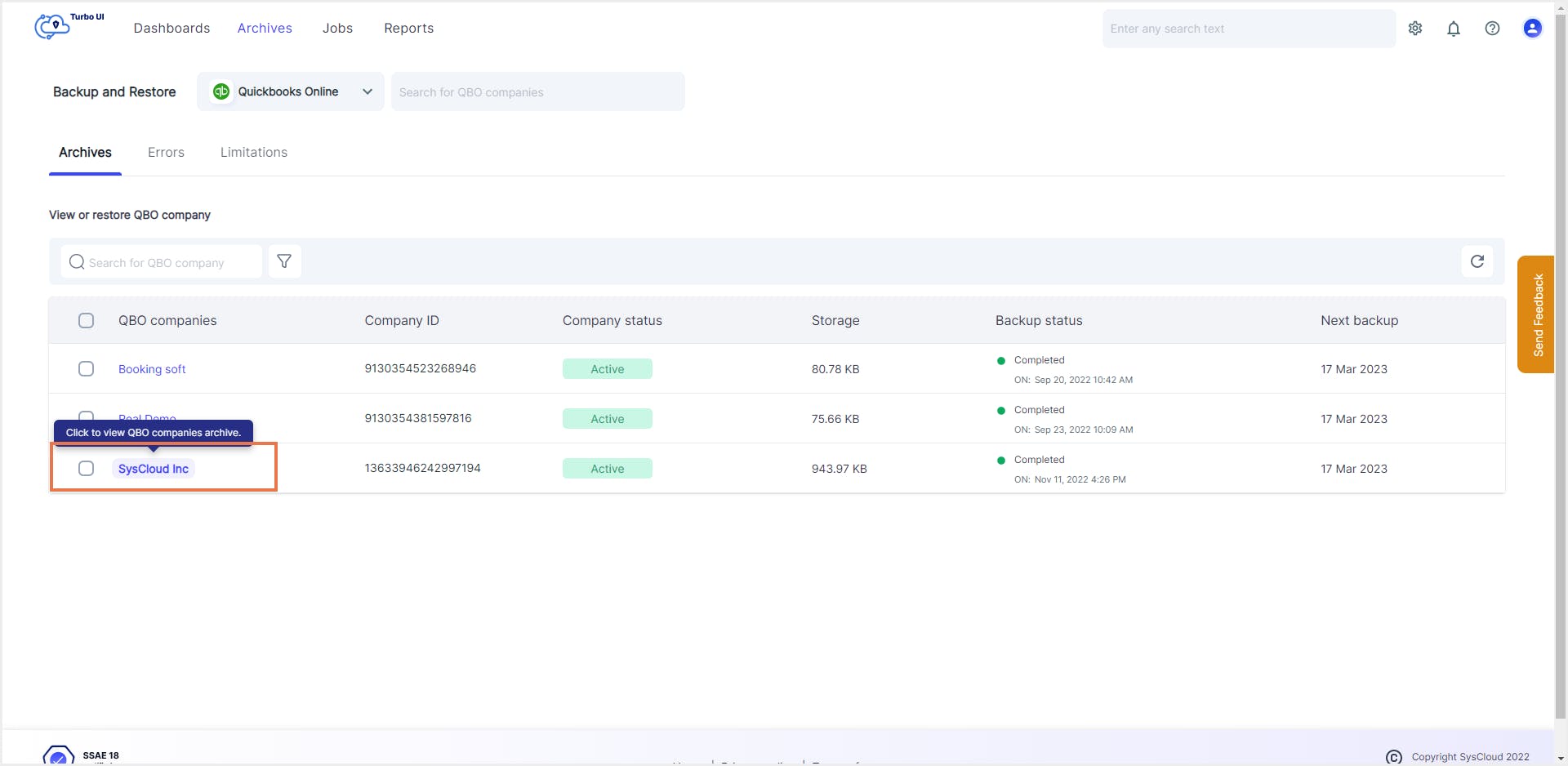
Task: Check the SysCloud Inc row checkbox
Action: pyautogui.click(x=86, y=468)
